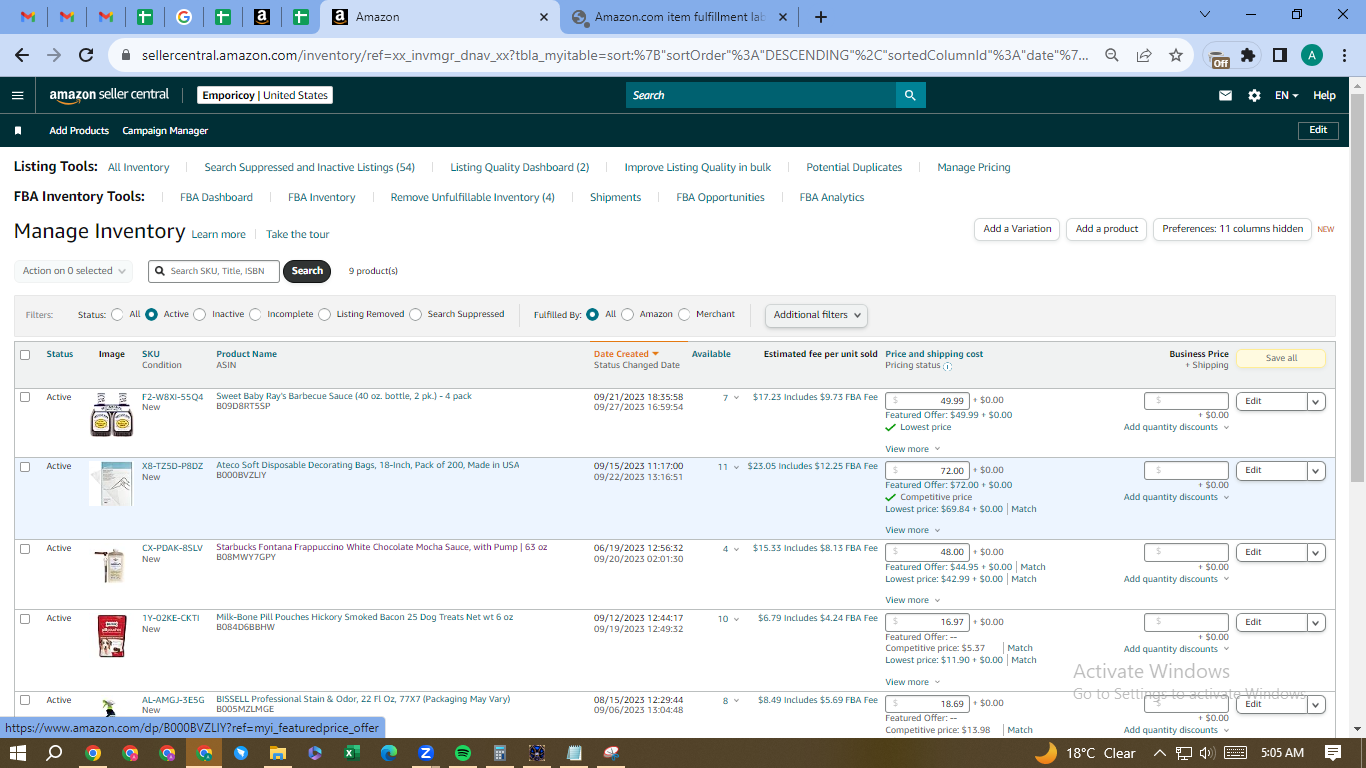The width and height of the screenshot is (1366, 768).
Task: Open Excel from the taskbar
Action: point(351,753)
